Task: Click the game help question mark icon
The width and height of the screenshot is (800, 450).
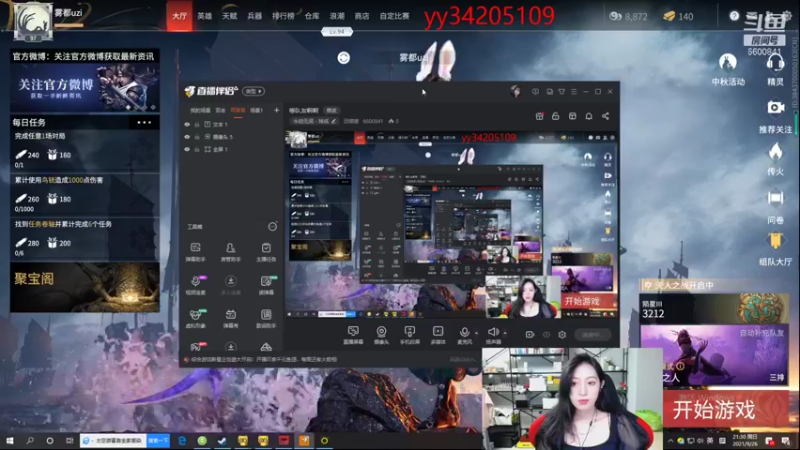Action: point(734,16)
